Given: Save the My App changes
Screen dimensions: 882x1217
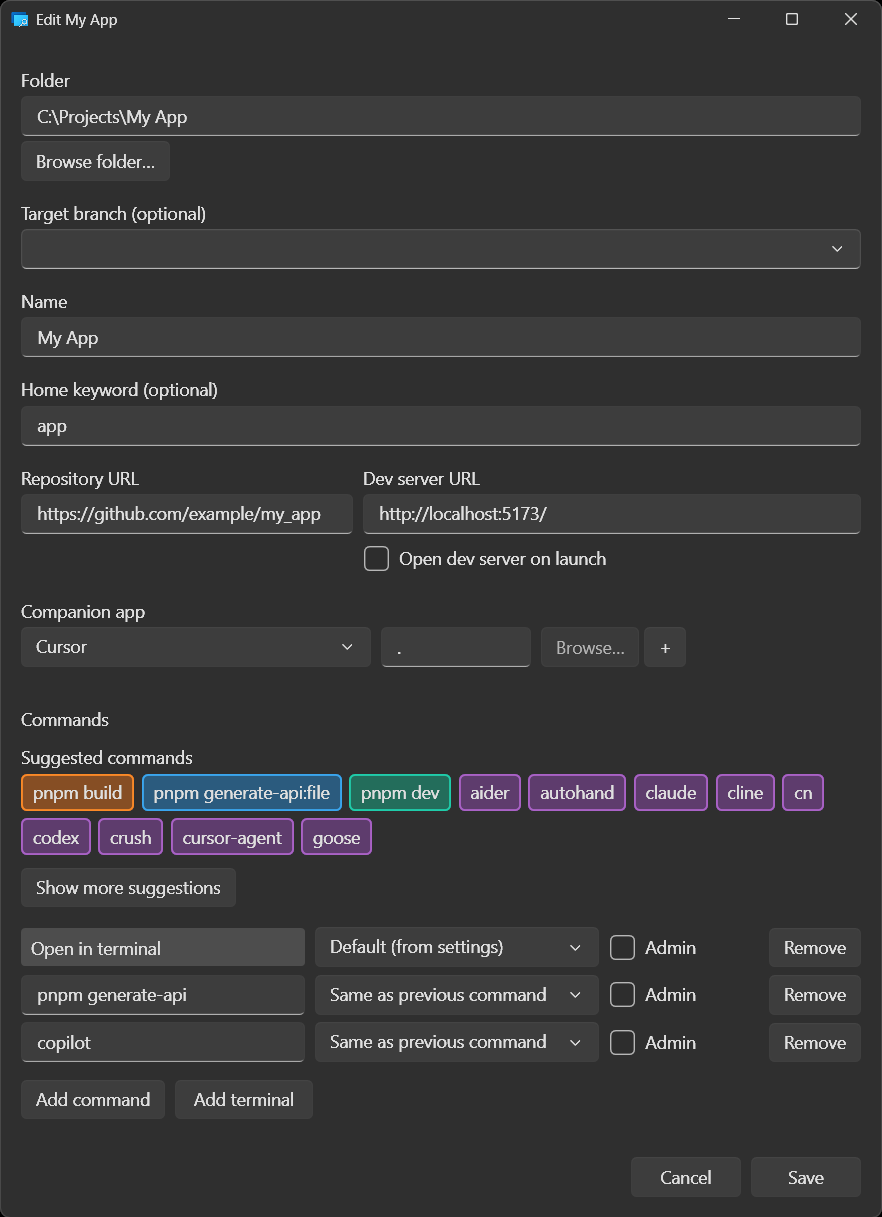Looking at the screenshot, I should click(x=806, y=1177).
